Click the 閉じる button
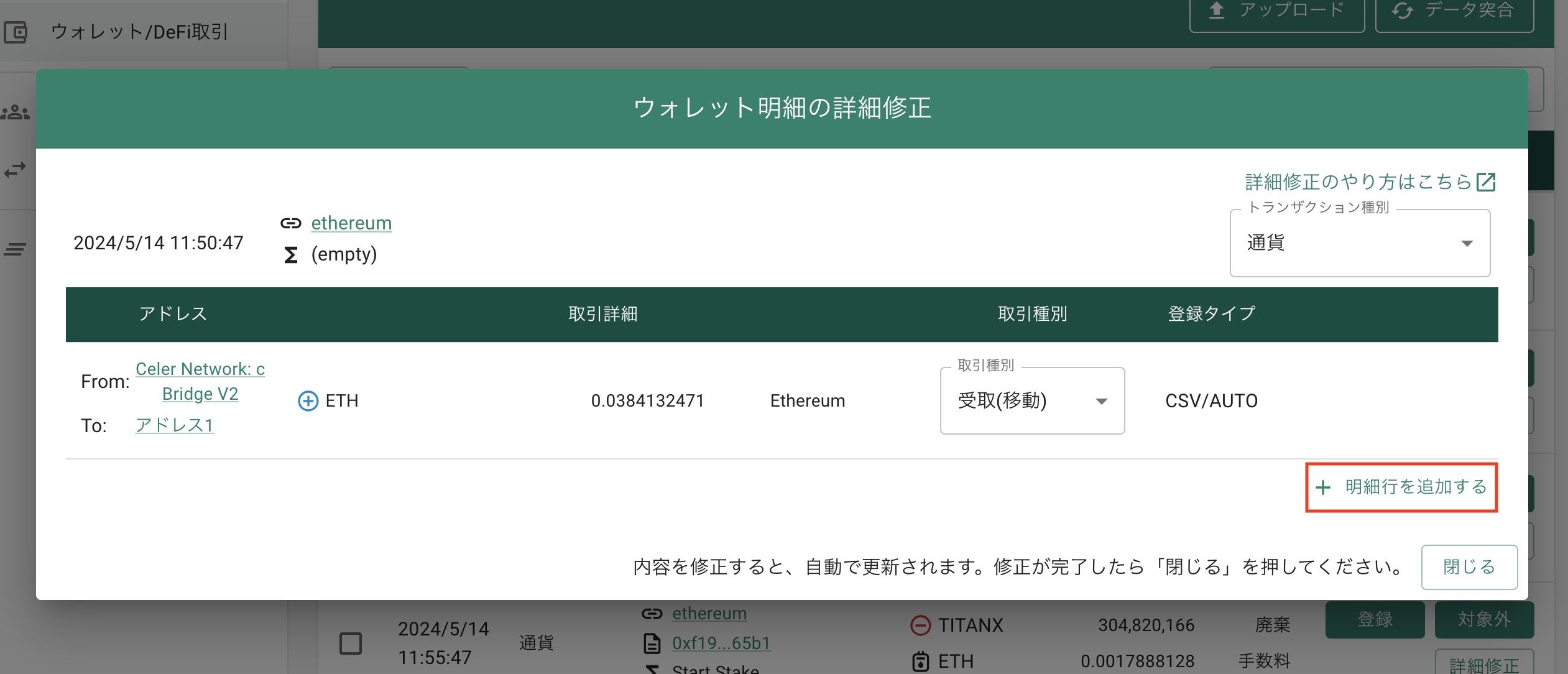 click(x=1469, y=567)
